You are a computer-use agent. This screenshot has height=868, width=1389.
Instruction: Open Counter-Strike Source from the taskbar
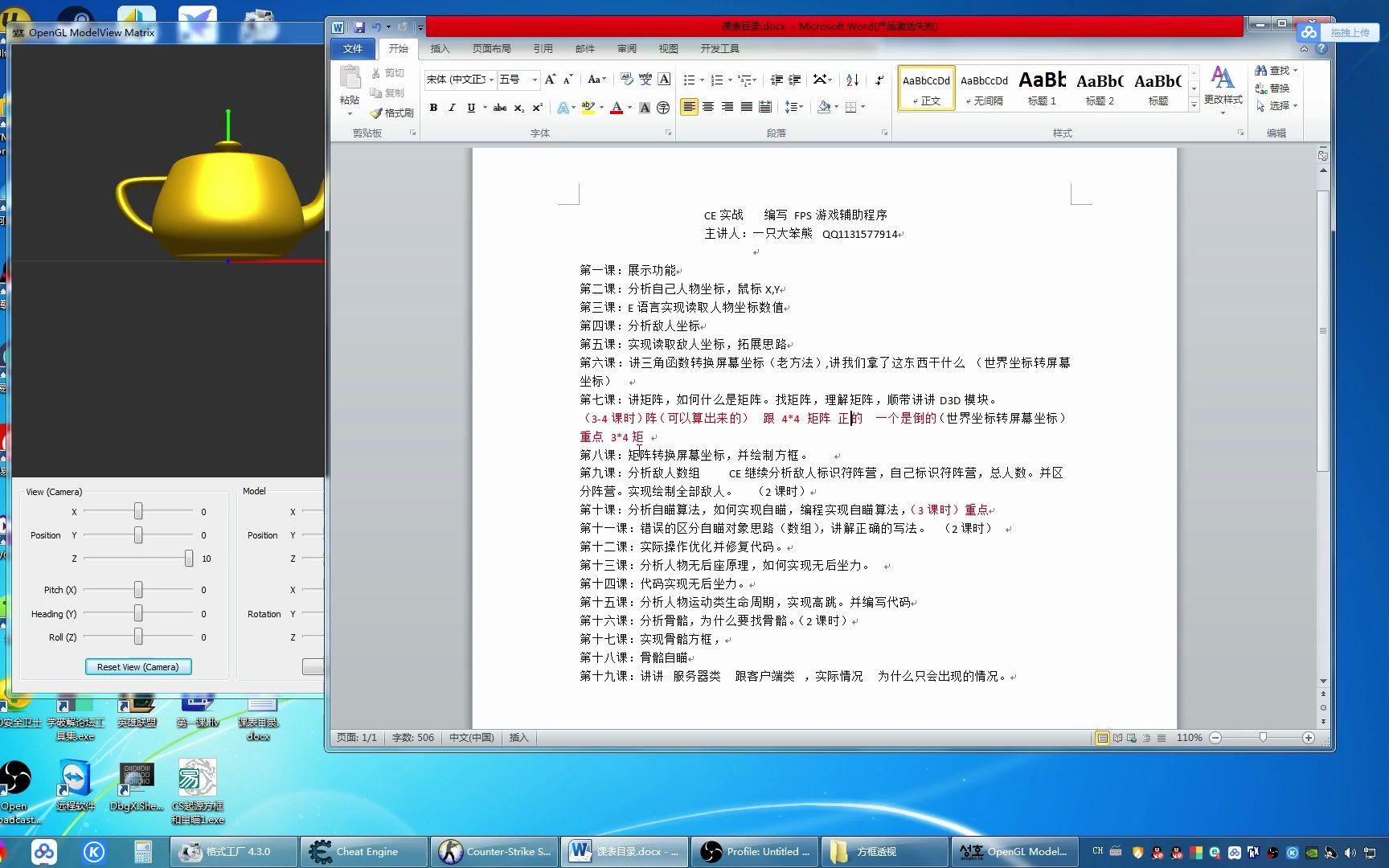[495, 852]
